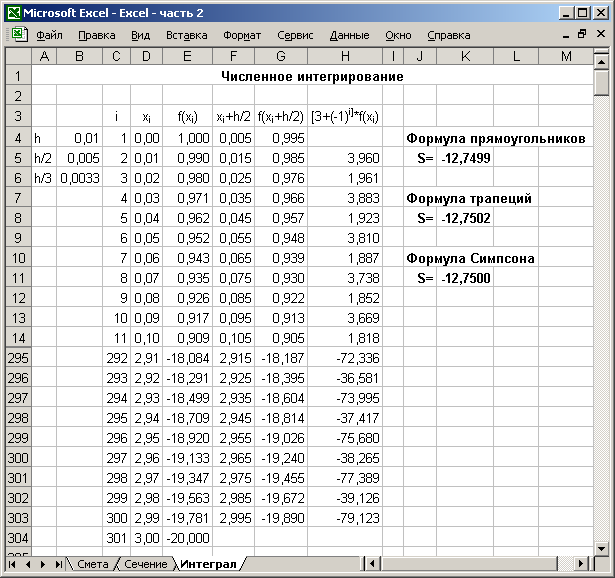
Task: Jump to first sheet with tab navigation arrow
Action: (x=12, y=564)
